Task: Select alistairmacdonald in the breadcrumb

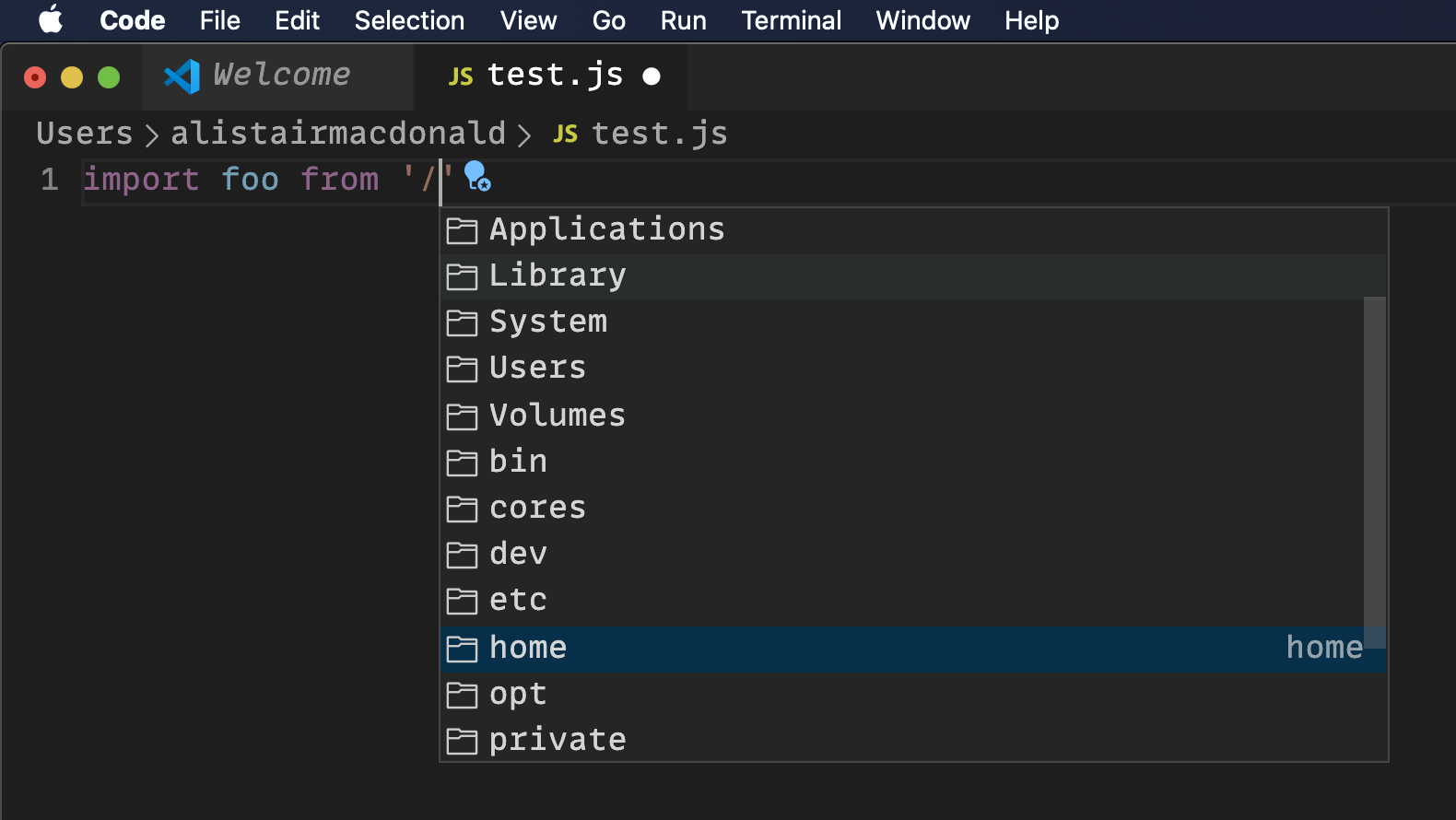Action: [x=338, y=134]
